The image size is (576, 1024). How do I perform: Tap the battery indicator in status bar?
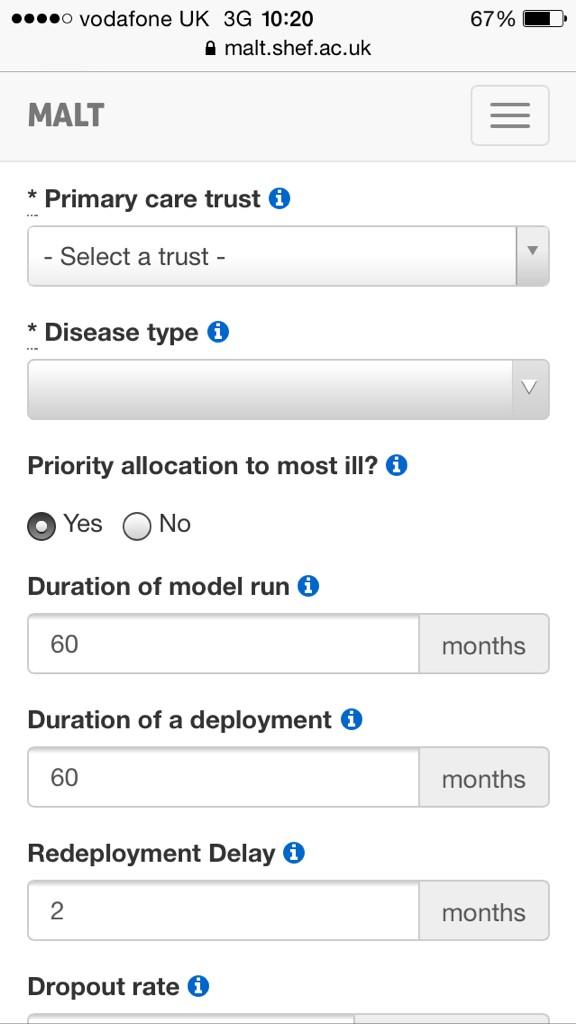(545, 19)
